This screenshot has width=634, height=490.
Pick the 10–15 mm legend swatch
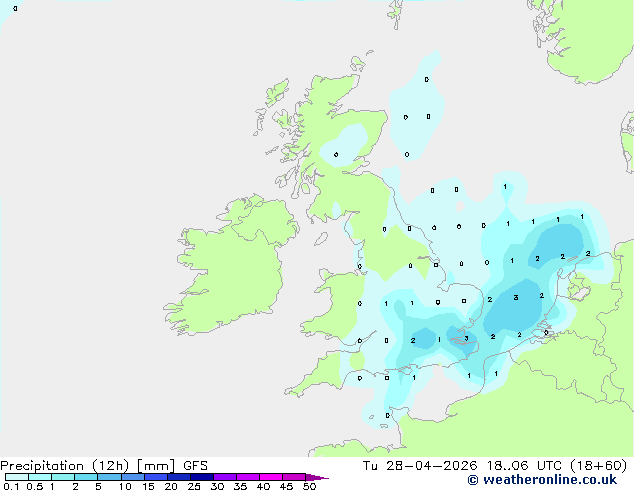133,477
